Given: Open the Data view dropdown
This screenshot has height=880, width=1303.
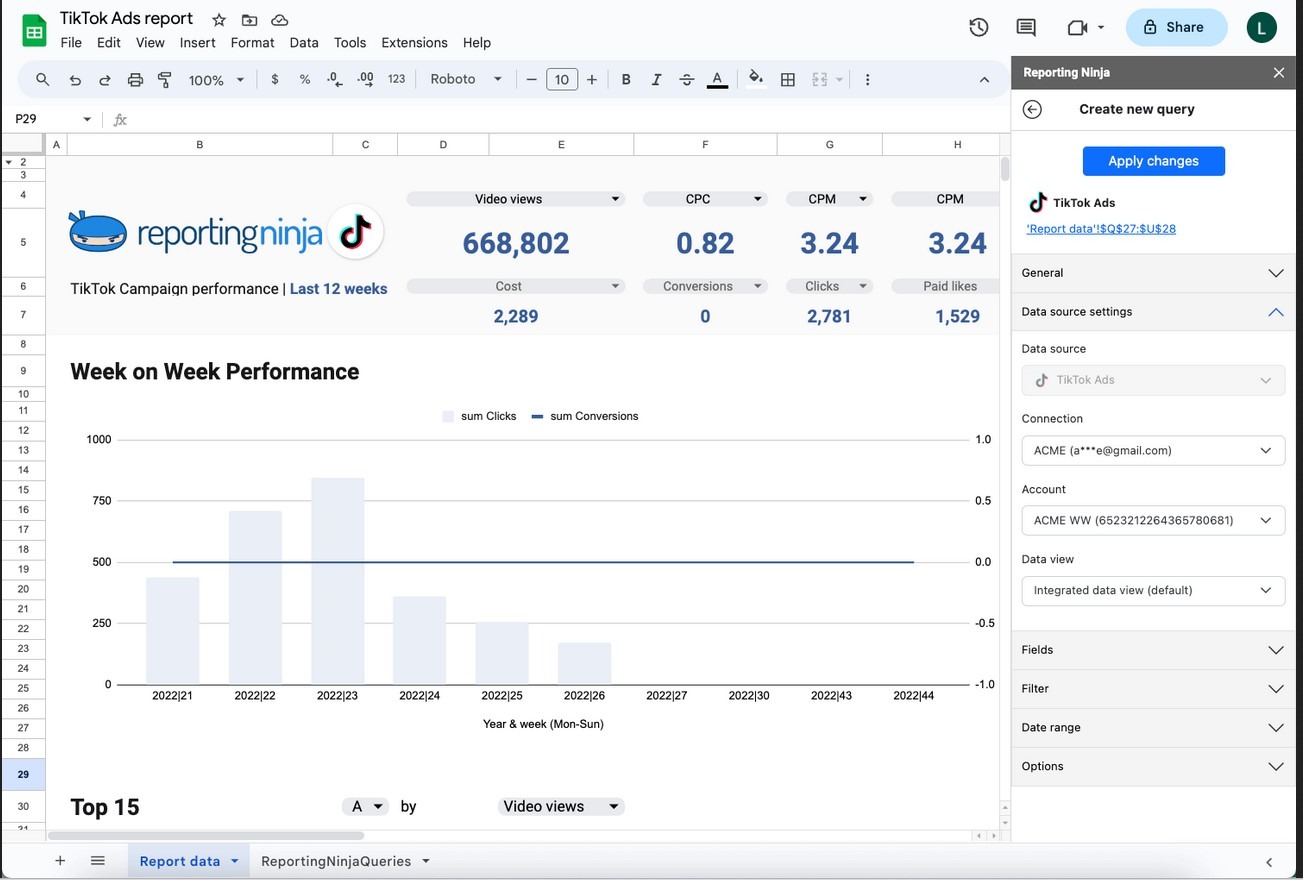Looking at the screenshot, I should 1153,590.
